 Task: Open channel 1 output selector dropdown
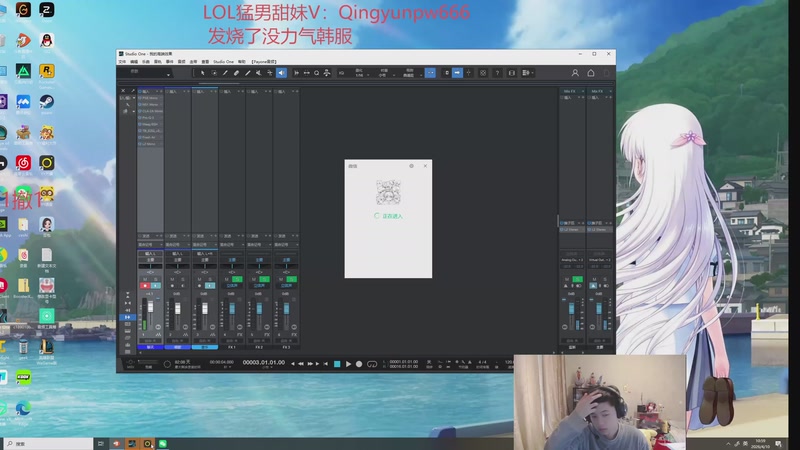(151, 260)
